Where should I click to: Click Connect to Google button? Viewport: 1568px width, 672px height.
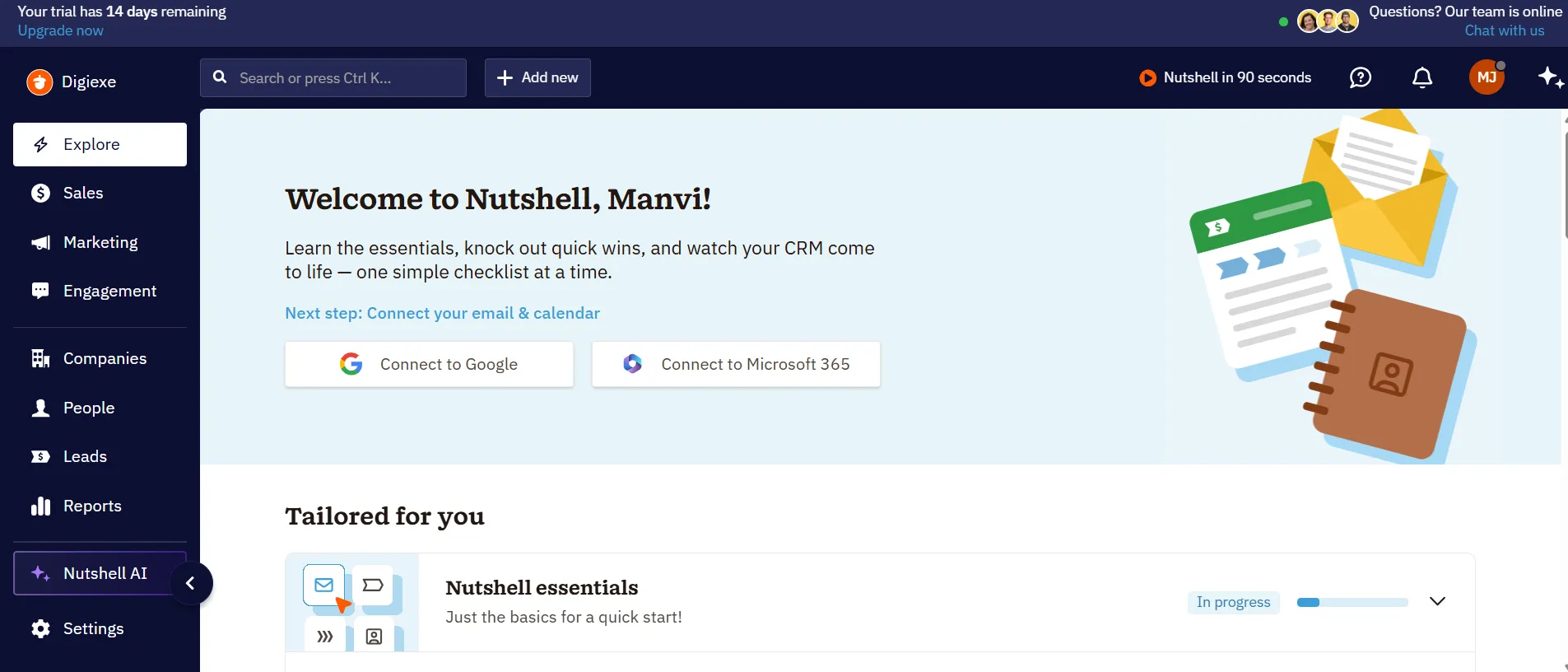coord(429,364)
